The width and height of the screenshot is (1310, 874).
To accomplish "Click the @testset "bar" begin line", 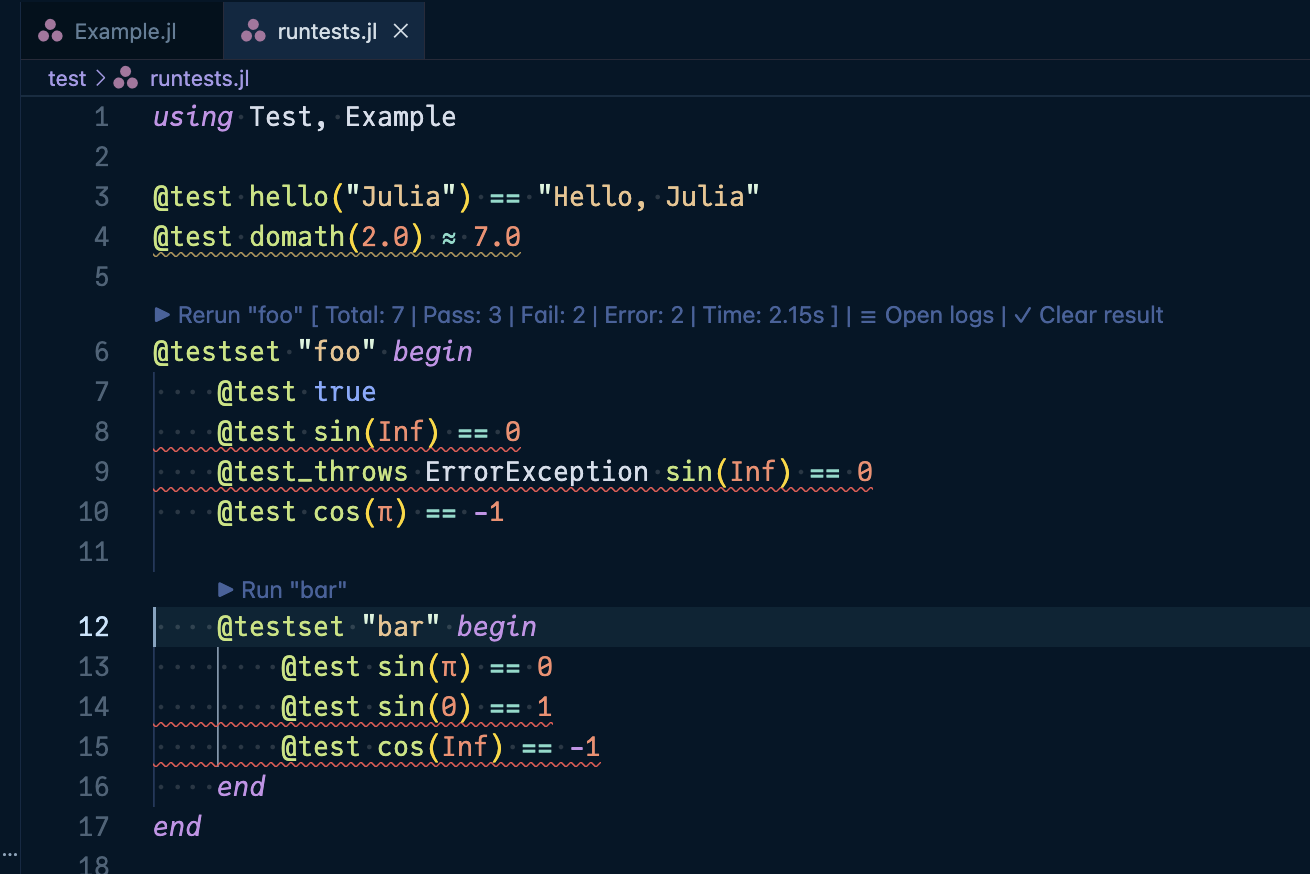I will point(377,627).
